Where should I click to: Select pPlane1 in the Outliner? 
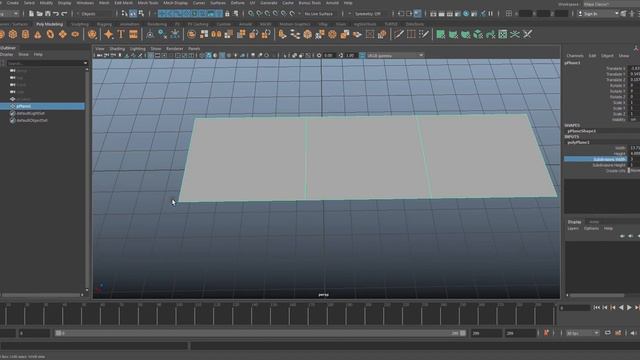[42, 106]
